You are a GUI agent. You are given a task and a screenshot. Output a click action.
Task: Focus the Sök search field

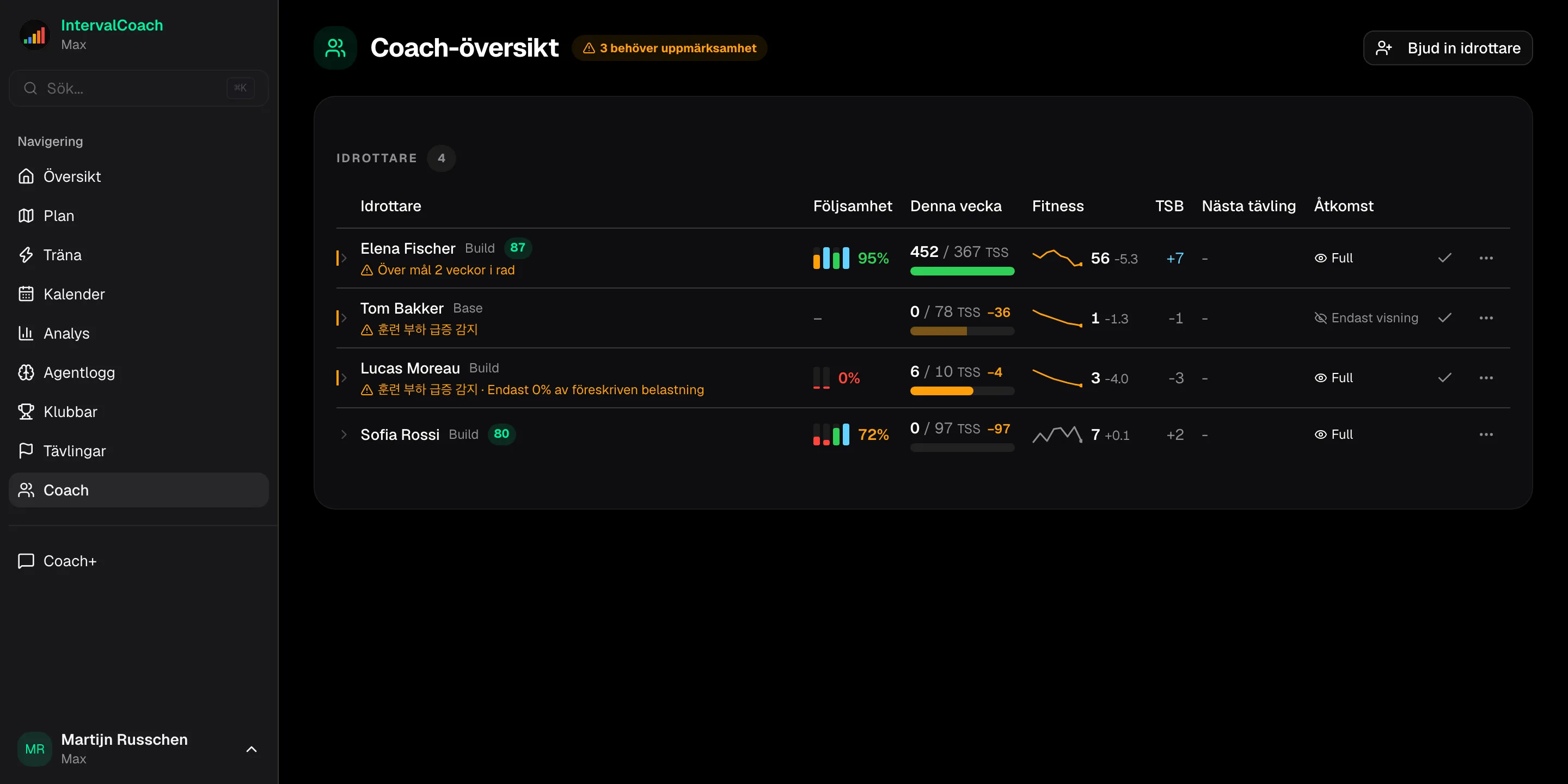point(139,88)
